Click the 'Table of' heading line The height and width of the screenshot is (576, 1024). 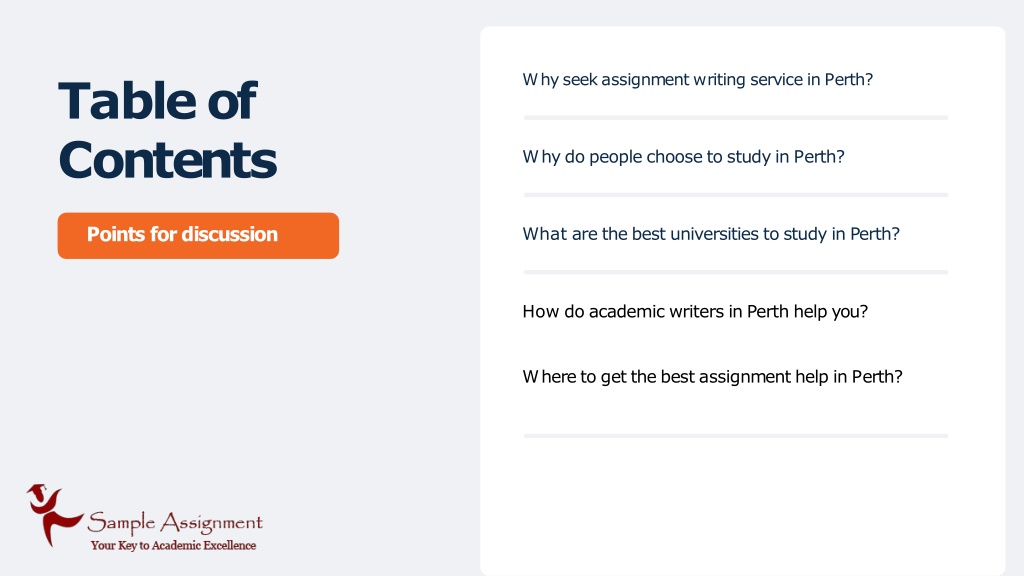[157, 101]
